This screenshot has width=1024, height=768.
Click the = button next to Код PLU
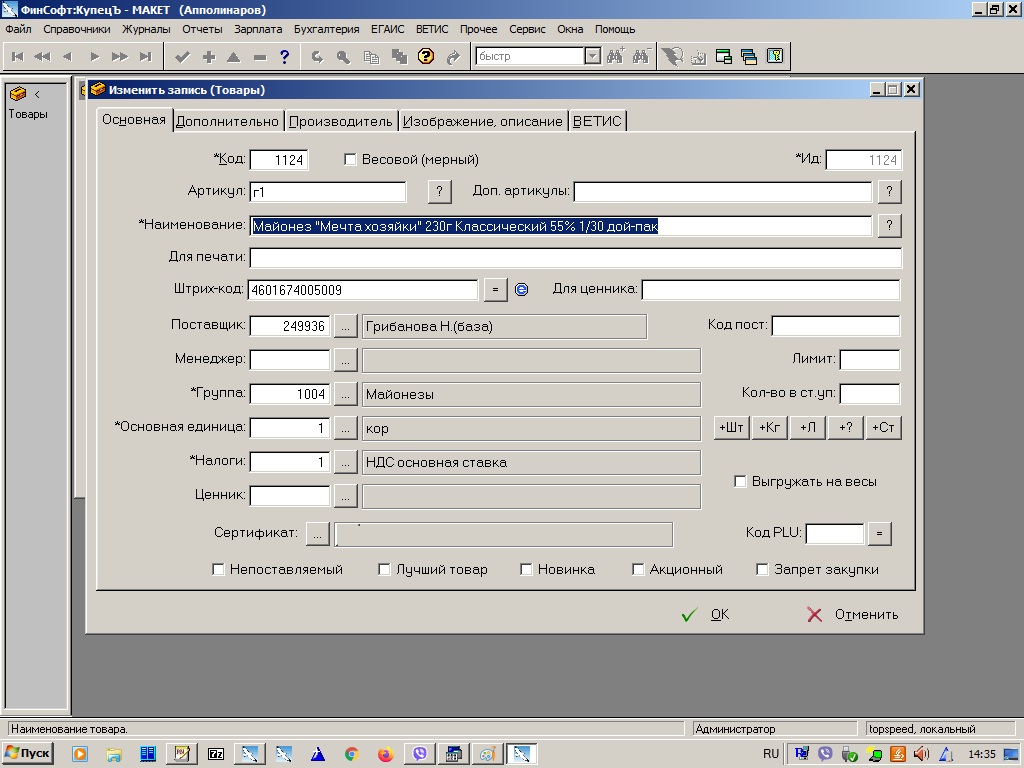pyautogui.click(x=879, y=534)
